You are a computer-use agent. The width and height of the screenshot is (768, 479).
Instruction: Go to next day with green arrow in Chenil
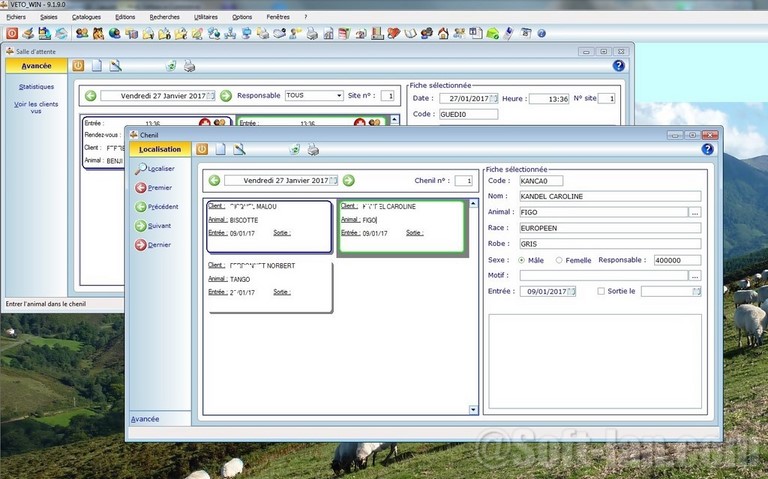click(348, 181)
